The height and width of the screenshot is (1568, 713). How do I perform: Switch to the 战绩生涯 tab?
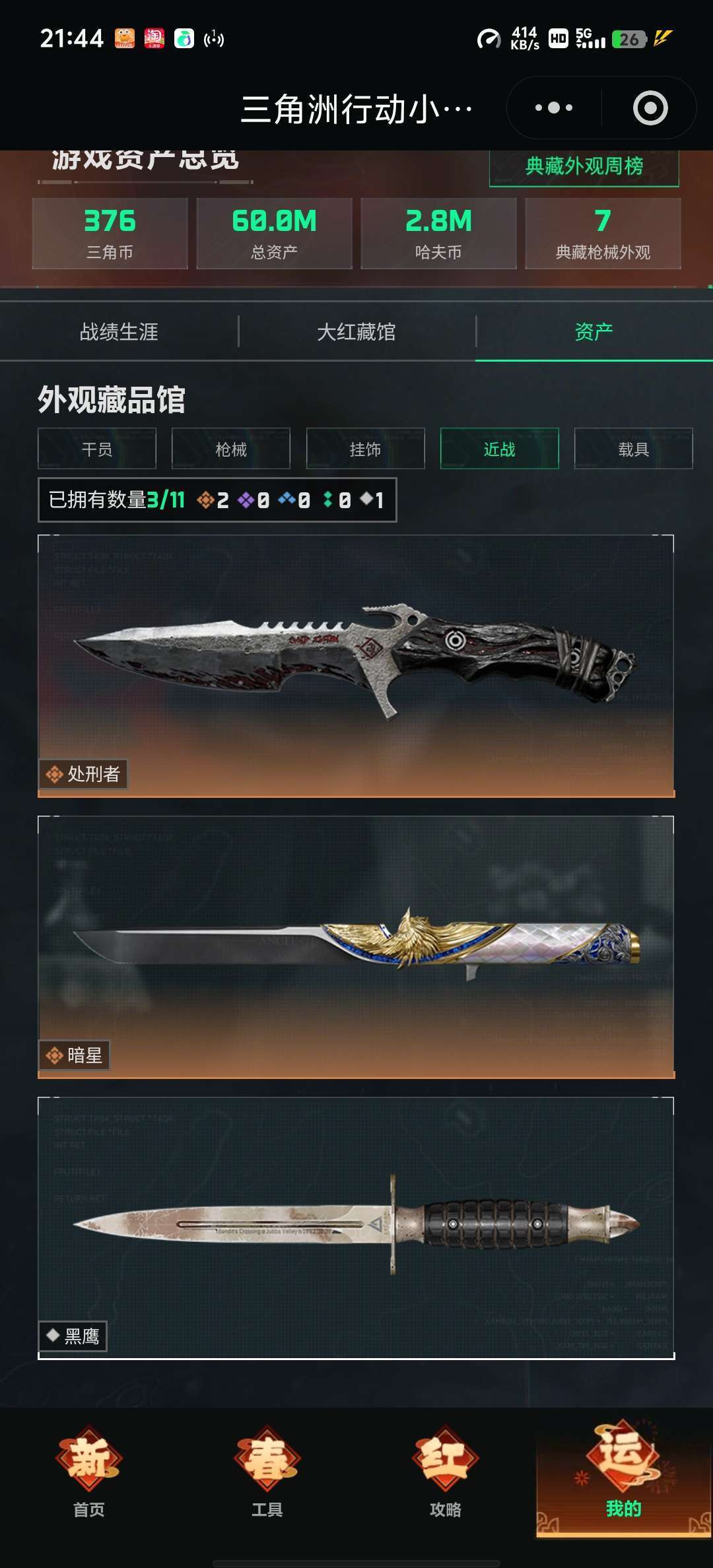(119, 331)
